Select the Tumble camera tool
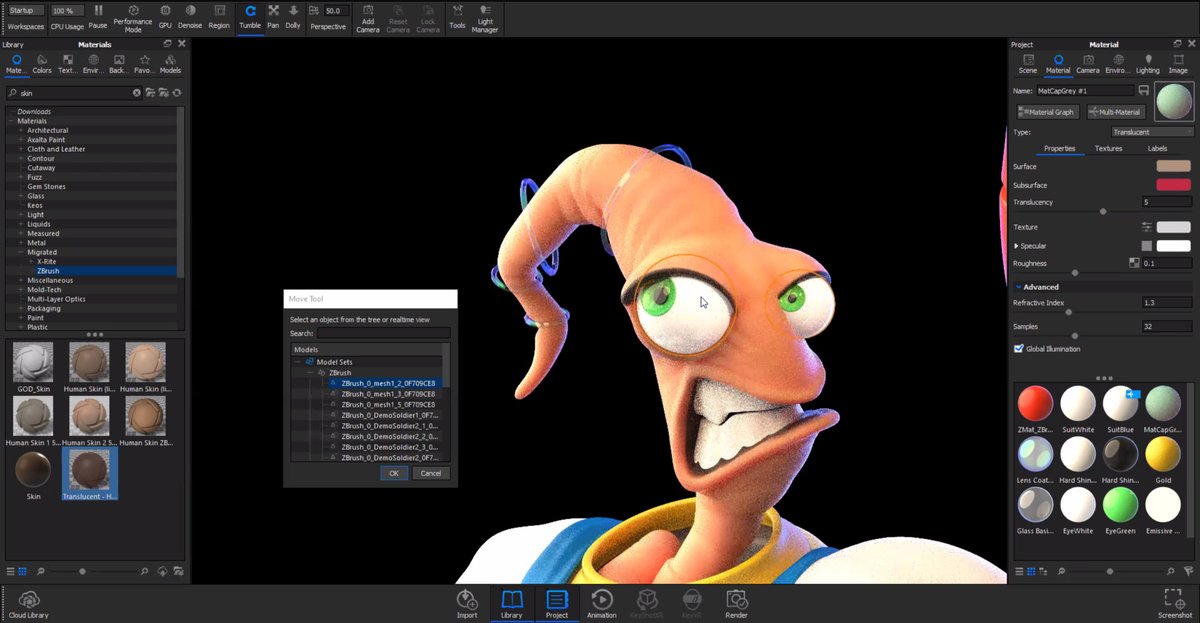The width and height of the screenshot is (1200, 623). [x=250, y=16]
